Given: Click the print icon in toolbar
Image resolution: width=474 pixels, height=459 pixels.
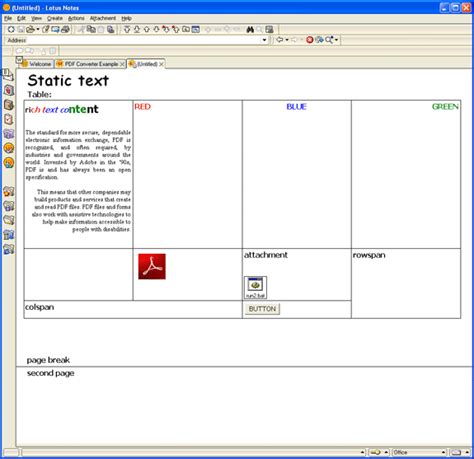Looking at the screenshot, I should tap(66, 29).
